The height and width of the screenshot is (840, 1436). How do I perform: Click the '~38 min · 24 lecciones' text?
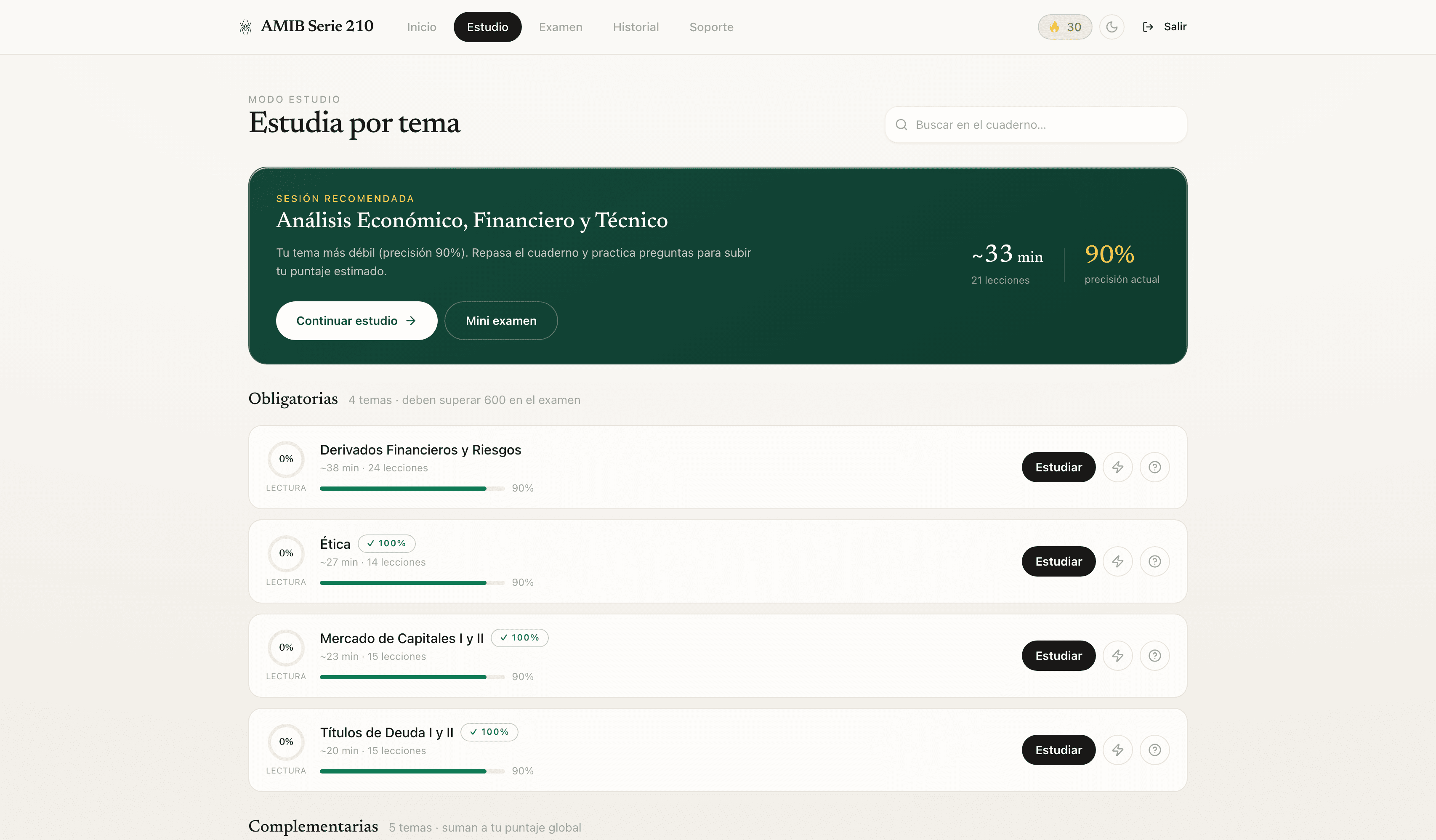point(374,468)
